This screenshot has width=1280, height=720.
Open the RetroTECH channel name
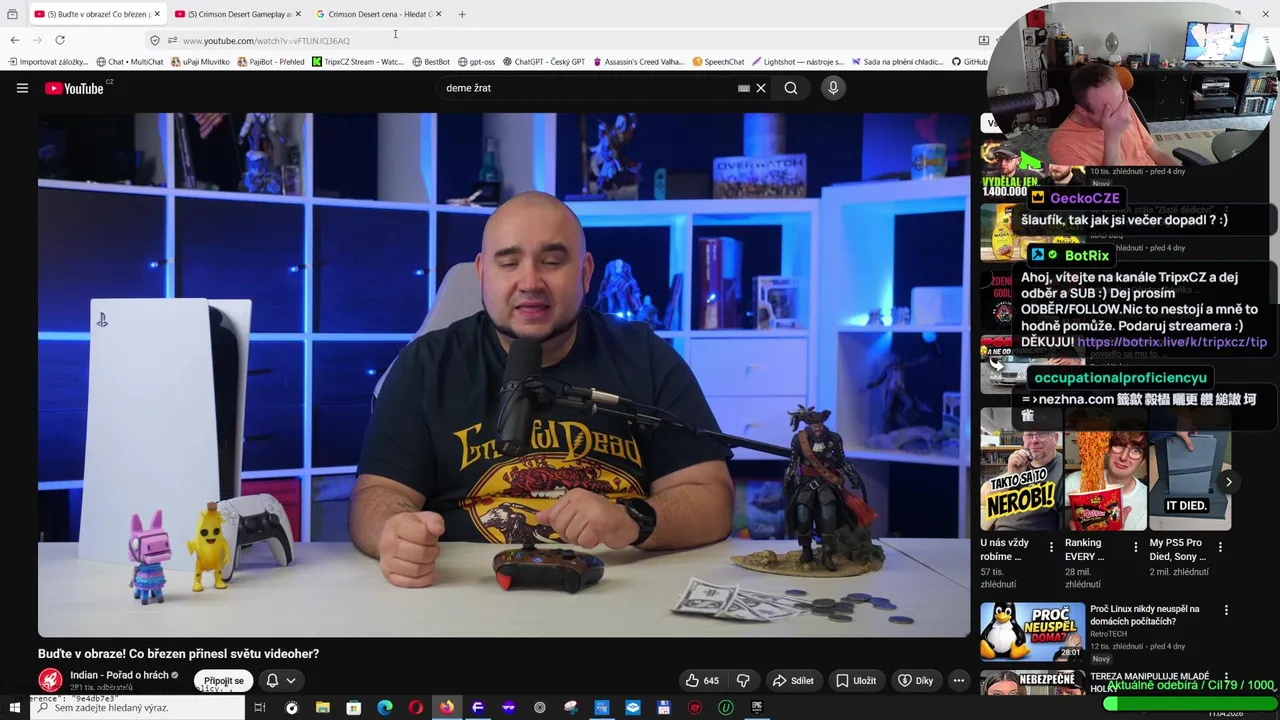click(1108, 634)
